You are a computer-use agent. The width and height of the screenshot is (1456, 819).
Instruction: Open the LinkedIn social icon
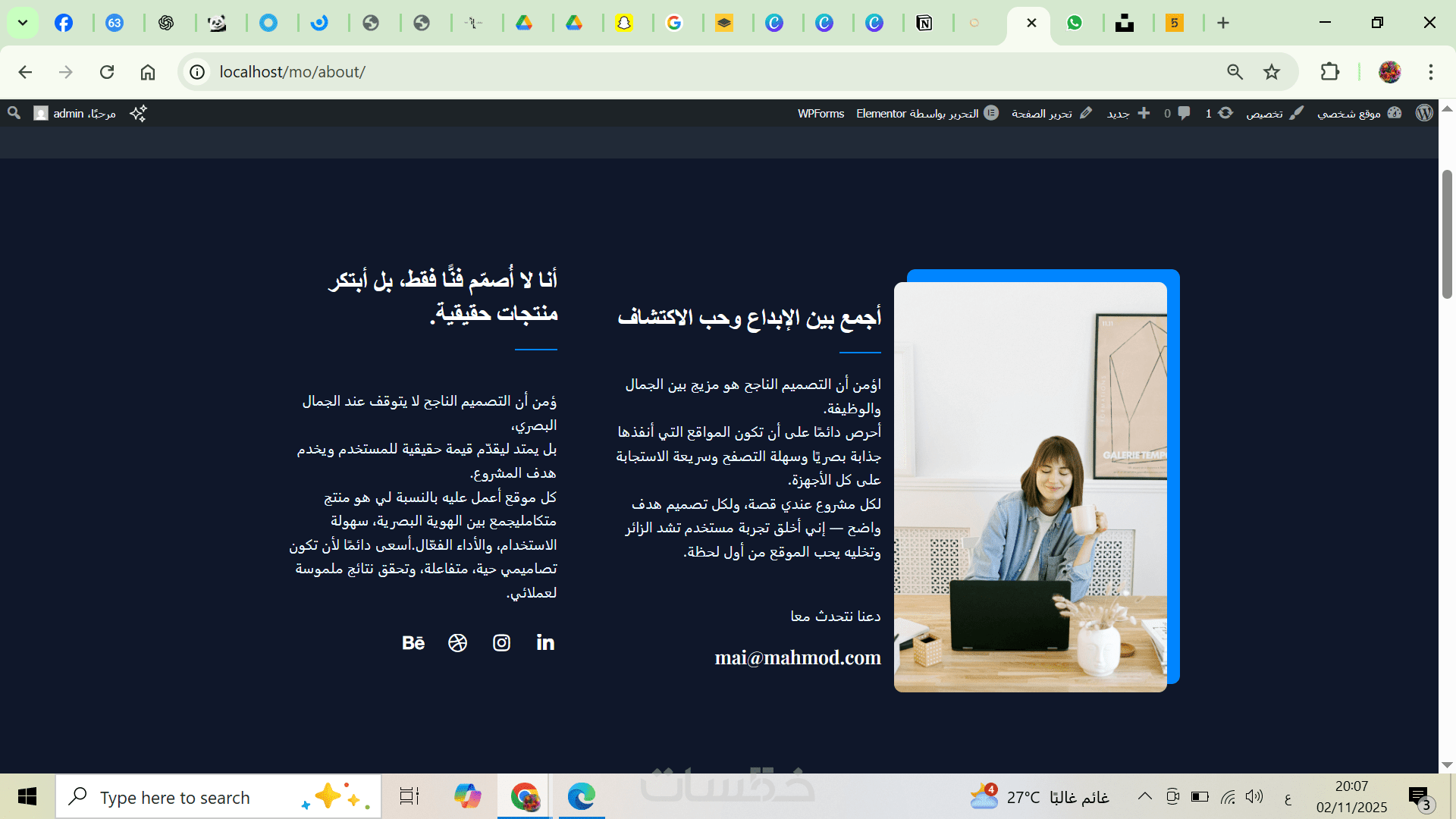point(545,643)
